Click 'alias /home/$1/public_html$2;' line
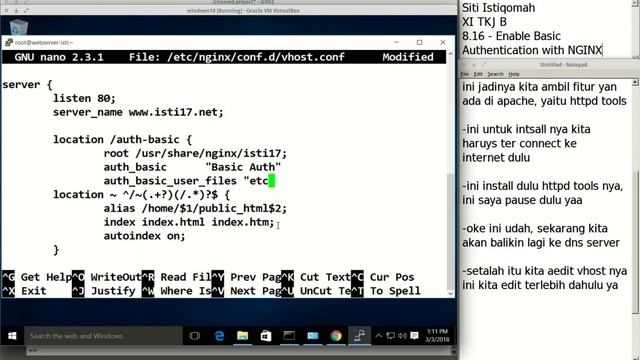The height and width of the screenshot is (360, 640). click(195, 209)
